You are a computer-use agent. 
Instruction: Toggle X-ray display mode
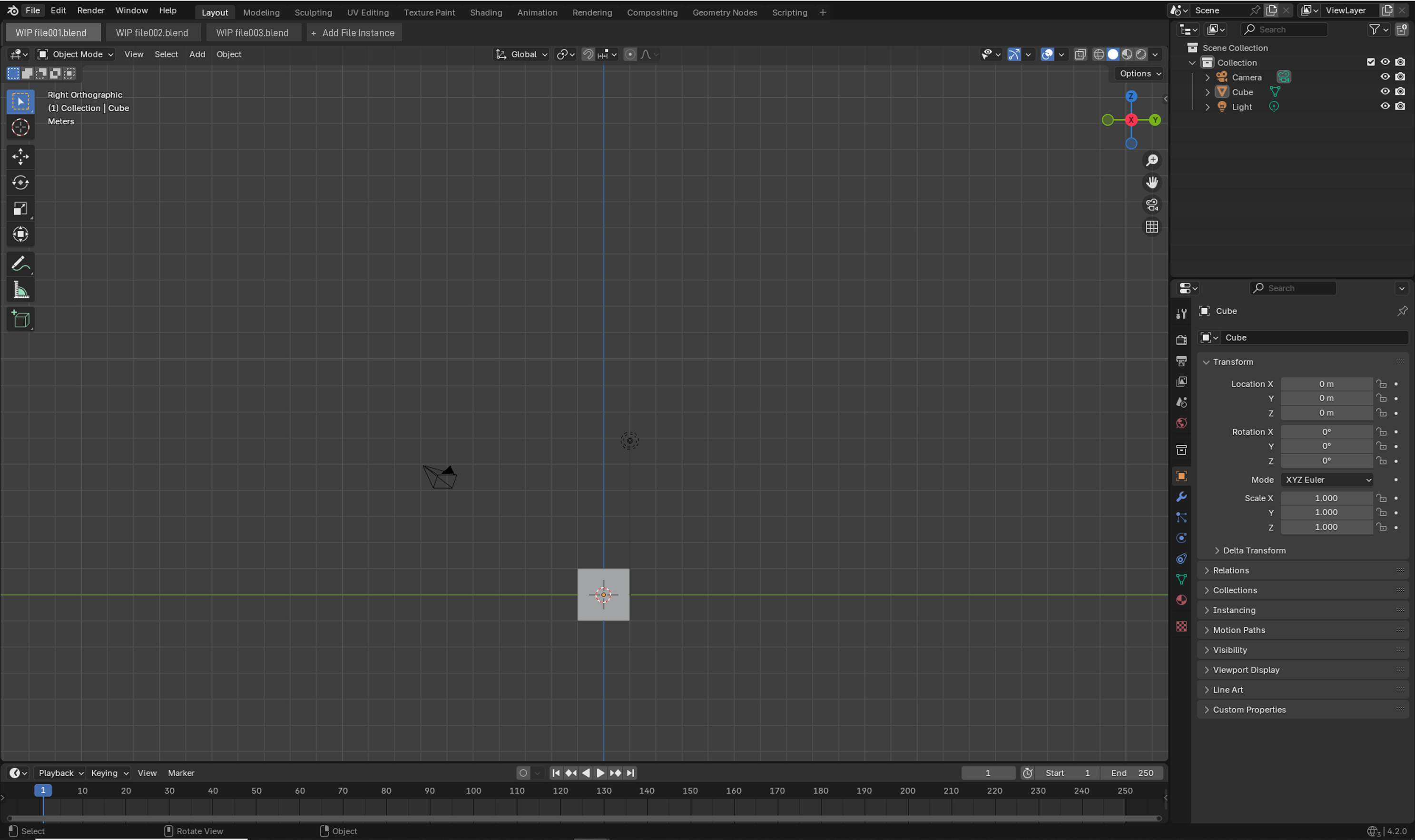click(x=1080, y=54)
